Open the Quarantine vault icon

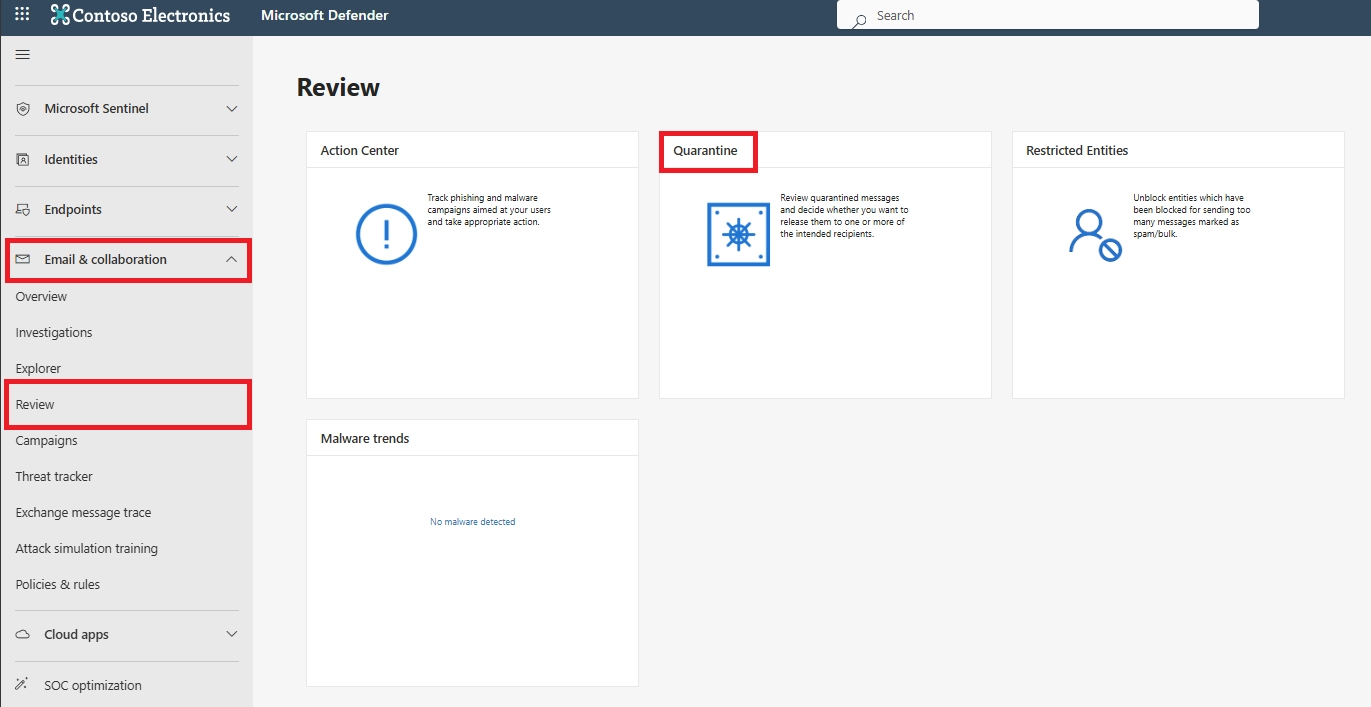(x=739, y=233)
